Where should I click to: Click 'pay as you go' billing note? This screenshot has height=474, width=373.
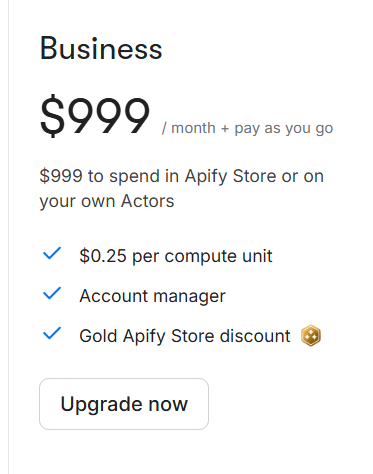284,129
